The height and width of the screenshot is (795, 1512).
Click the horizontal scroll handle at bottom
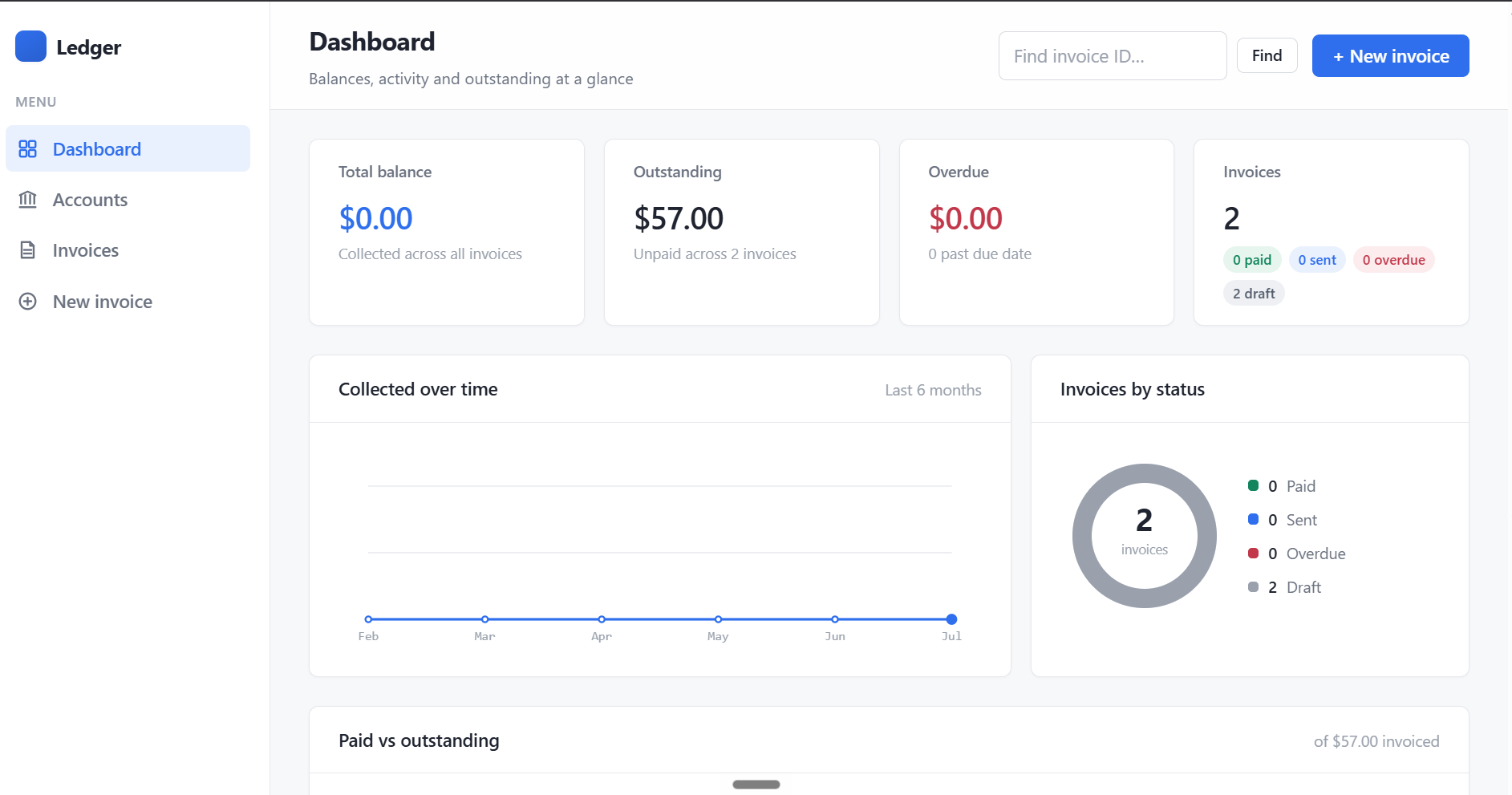click(756, 785)
